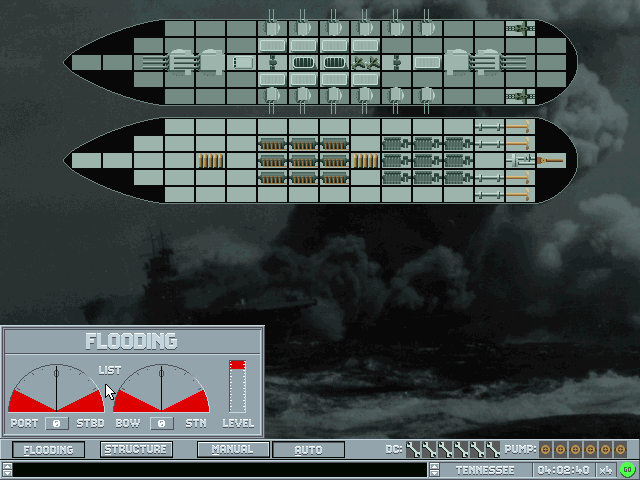Pick the fourth PUMP icon
Viewport: 640px width, 480px height.
590,449
